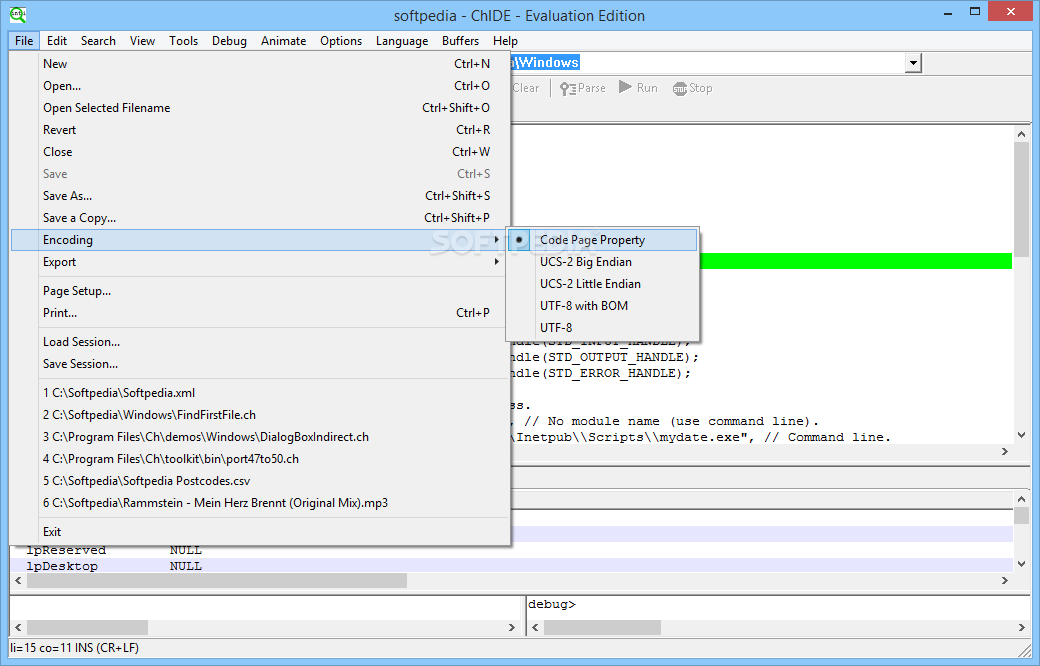Click editor vertical scrollbar down arrow

tap(1021, 436)
